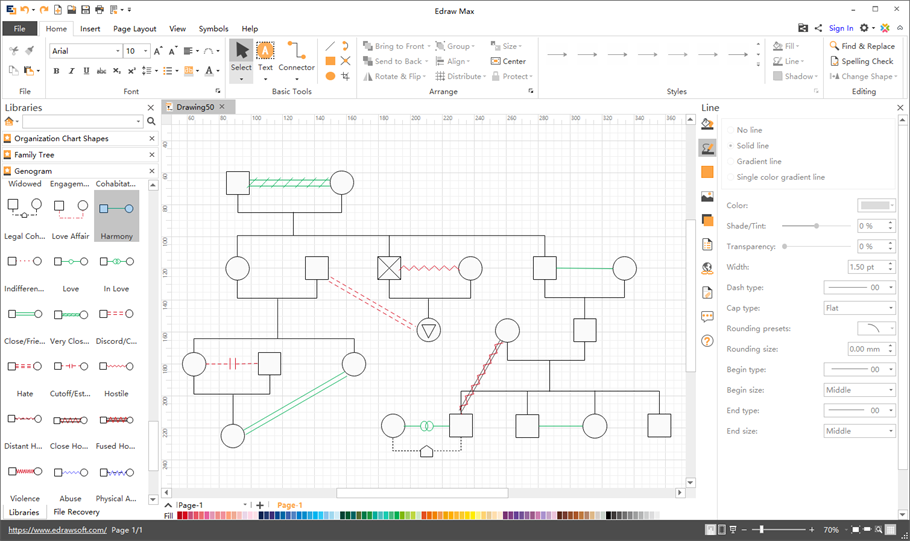The image size is (910, 541).
Task: Click the Shade/Tint slider
Action: pyautogui.click(x=816, y=226)
